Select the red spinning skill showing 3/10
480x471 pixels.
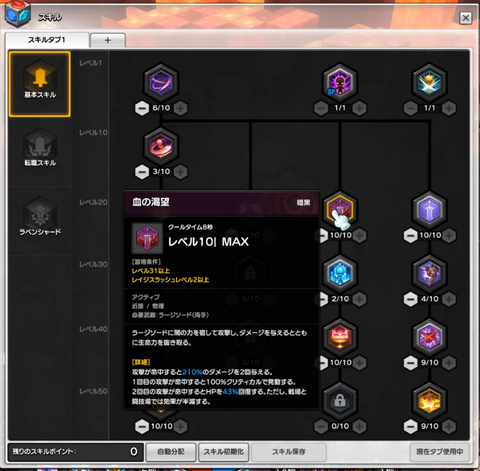pyautogui.click(x=161, y=146)
